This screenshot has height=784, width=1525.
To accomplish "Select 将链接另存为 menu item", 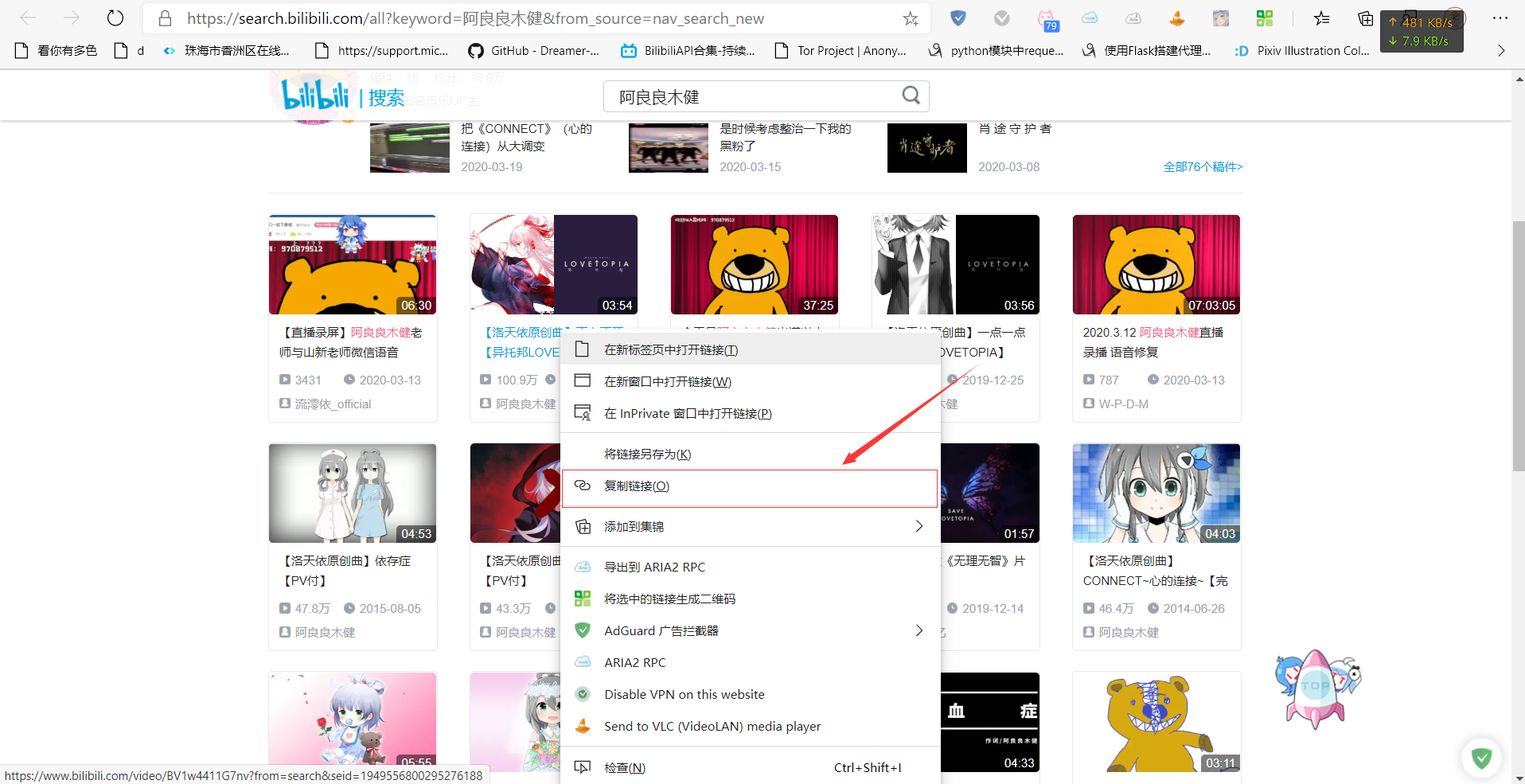I will point(751,454).
